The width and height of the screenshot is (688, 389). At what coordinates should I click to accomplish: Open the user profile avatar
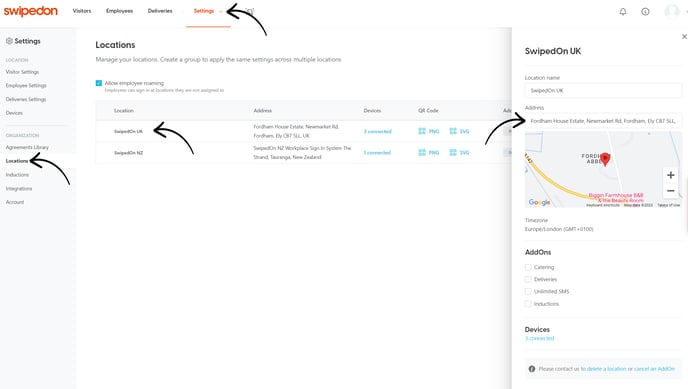[672, 11]
